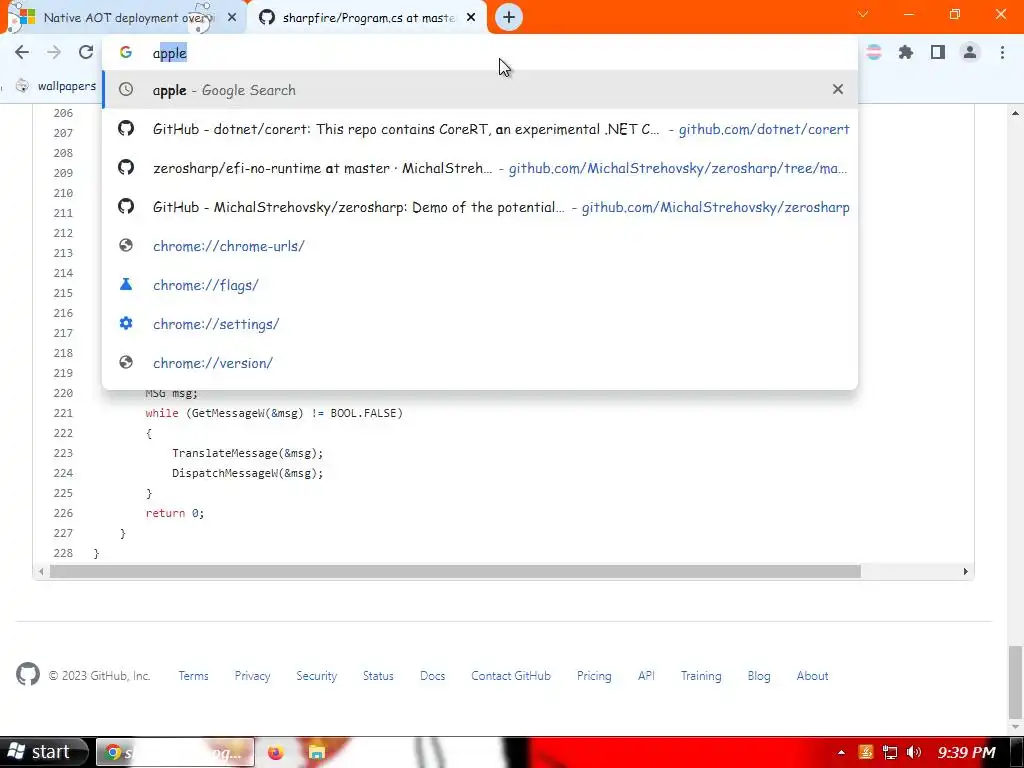Select the apple - Google Search suggestion
This screenshot has height=768, width=1024.
[480, 89]
